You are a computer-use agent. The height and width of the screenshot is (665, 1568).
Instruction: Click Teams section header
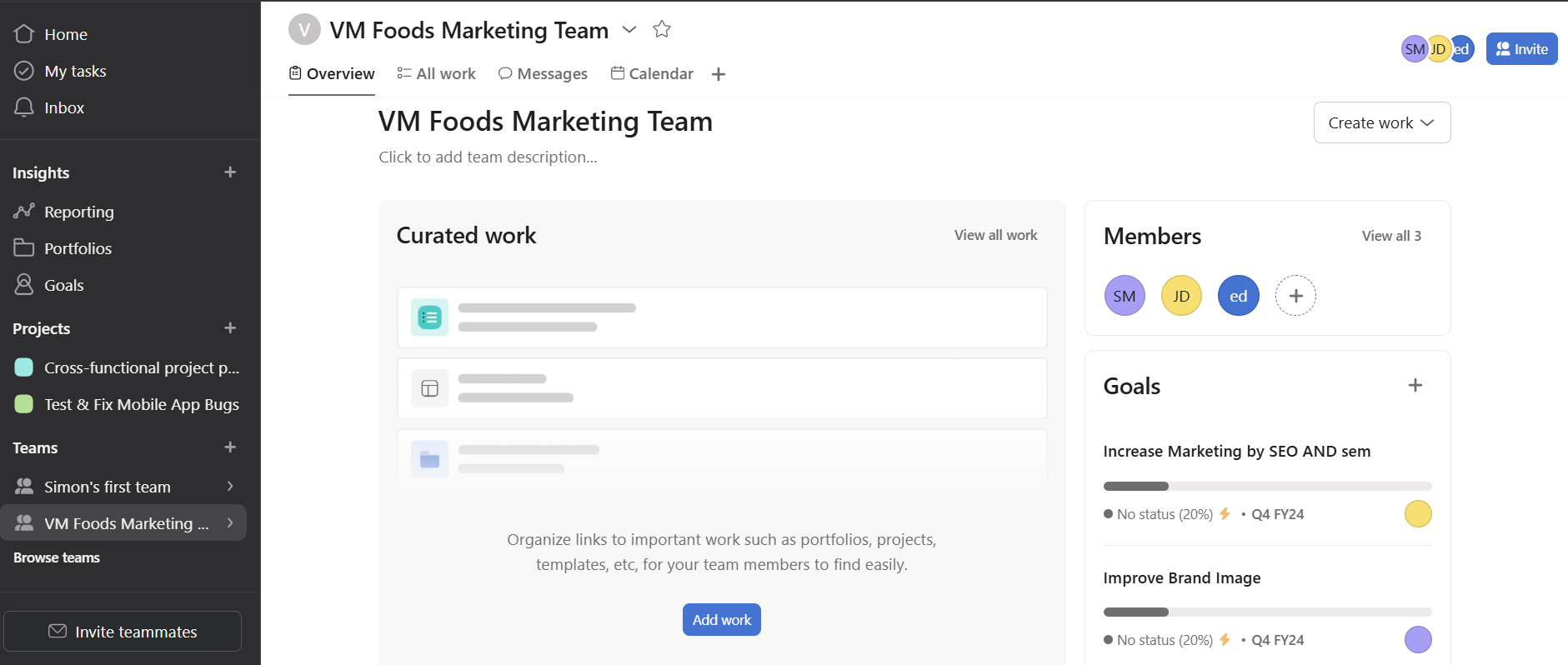35,447
